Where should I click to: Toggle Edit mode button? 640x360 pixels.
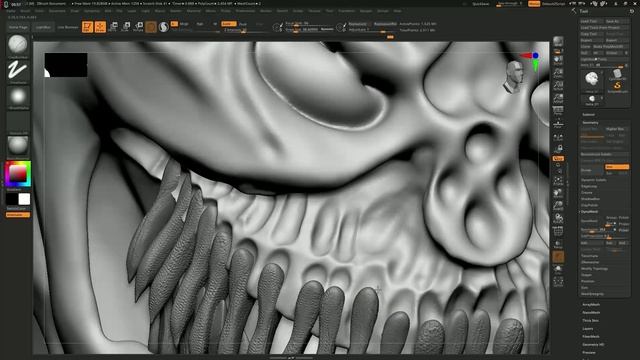coord(87,27)
